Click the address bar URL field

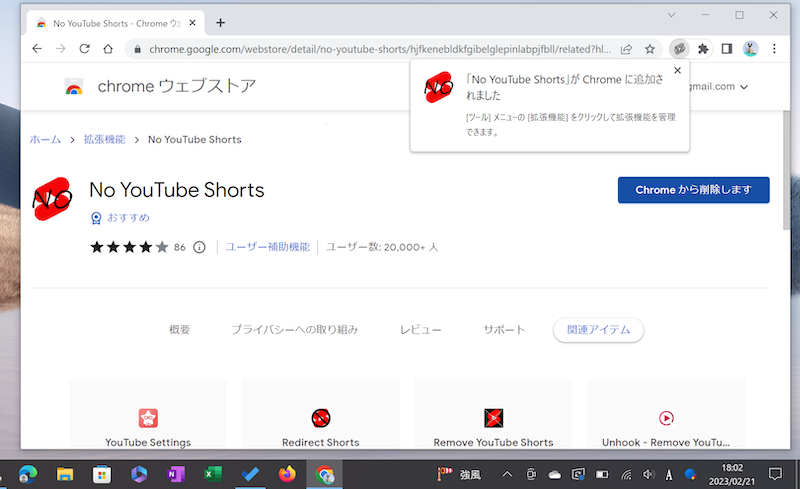pyautogui.click(x=370, y=48)
